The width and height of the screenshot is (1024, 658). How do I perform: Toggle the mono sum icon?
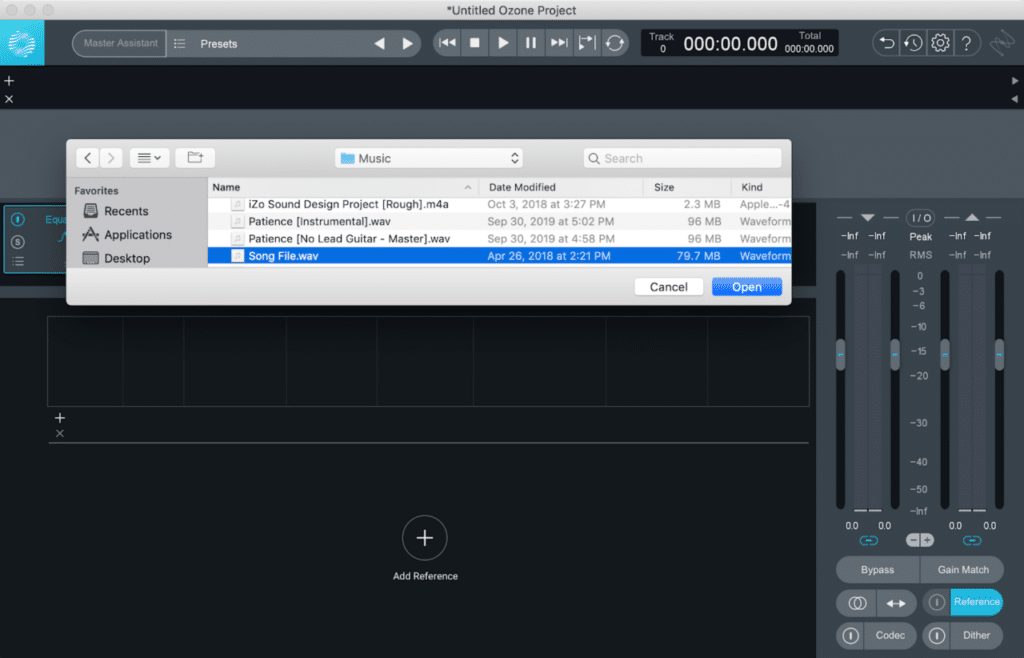coord(857,603)
